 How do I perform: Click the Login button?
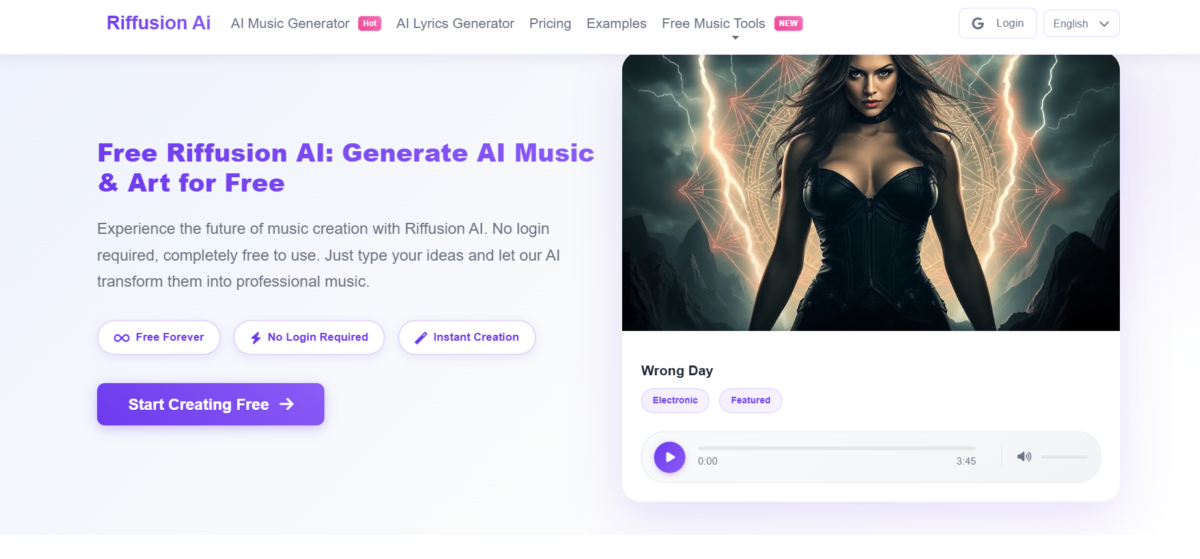coord(997,23)
